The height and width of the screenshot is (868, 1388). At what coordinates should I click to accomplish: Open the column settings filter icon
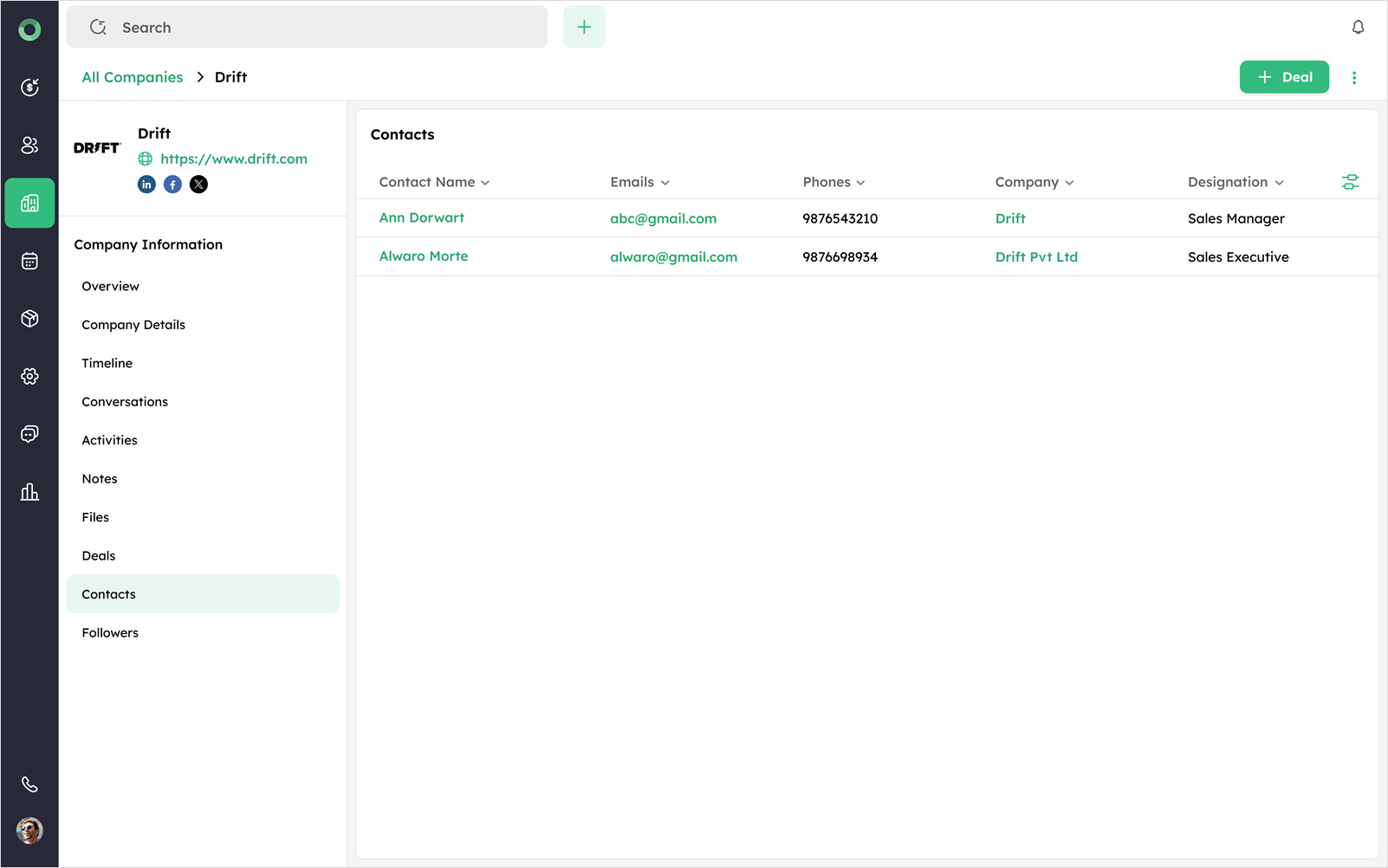pyautogui.click(x=1350, y=182)
